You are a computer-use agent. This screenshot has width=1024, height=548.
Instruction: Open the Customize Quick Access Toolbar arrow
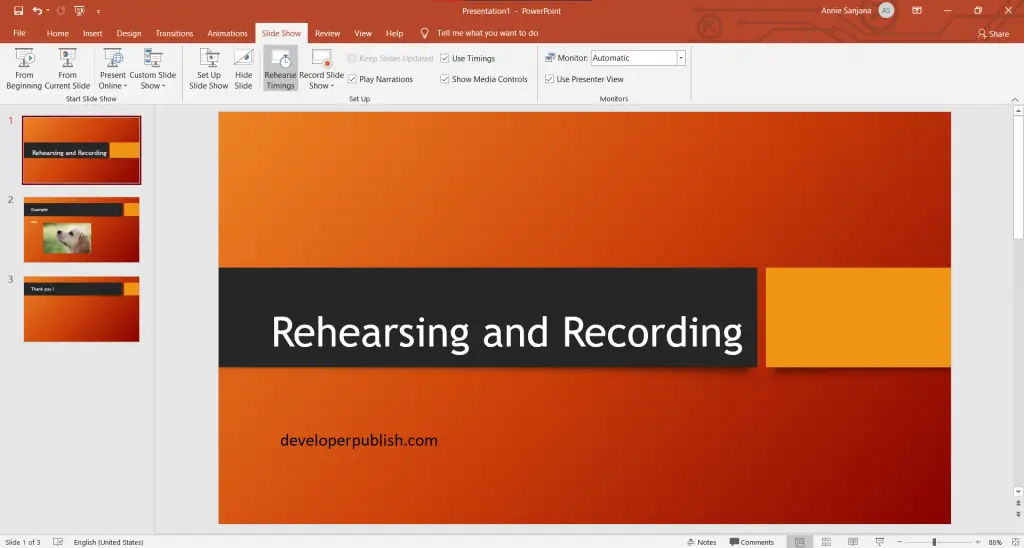click(x=98, y=11)
